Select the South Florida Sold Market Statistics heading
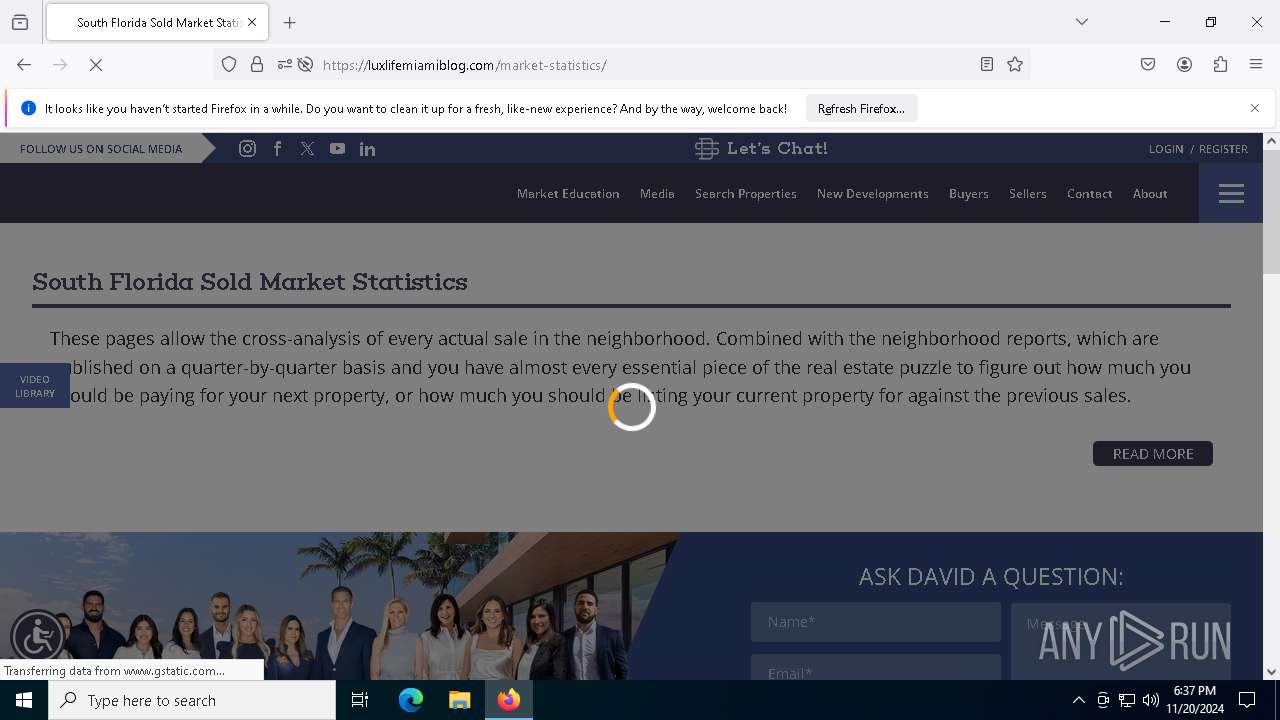This screenshot has width=1280, height=720. click(250, 281)
